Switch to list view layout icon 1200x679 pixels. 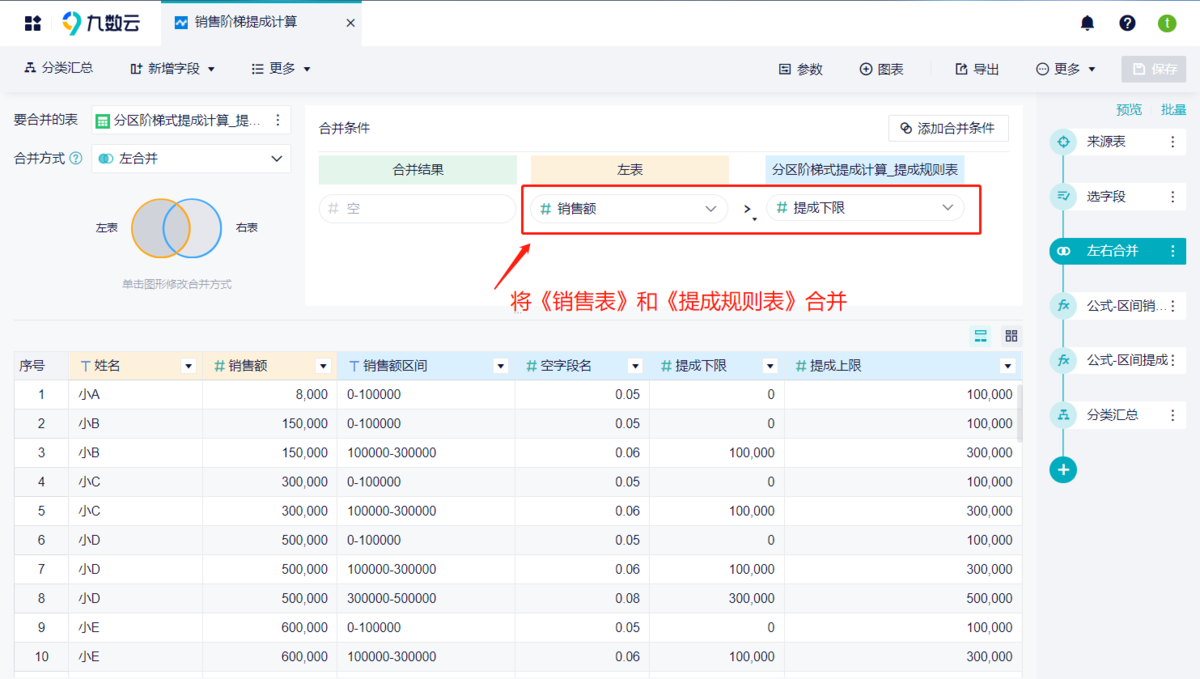pyautogui.click(x=981, y=336)
